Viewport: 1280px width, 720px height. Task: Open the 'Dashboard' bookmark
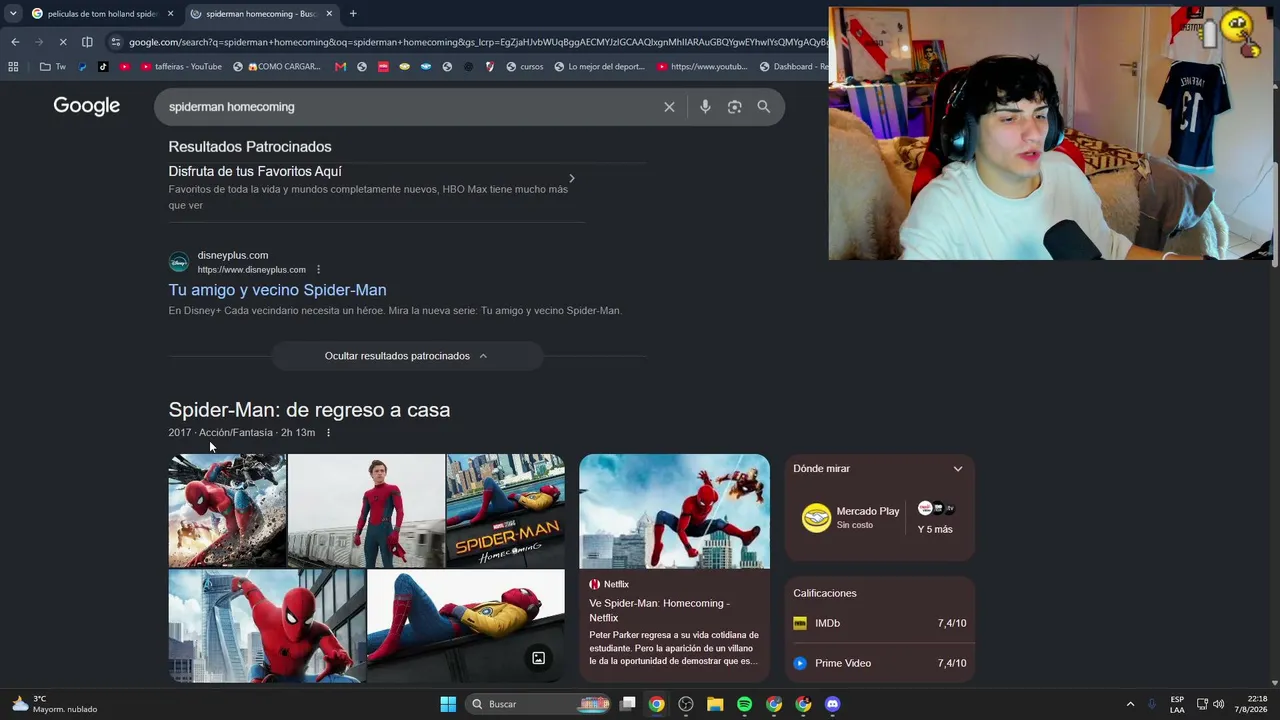[793, 67]
